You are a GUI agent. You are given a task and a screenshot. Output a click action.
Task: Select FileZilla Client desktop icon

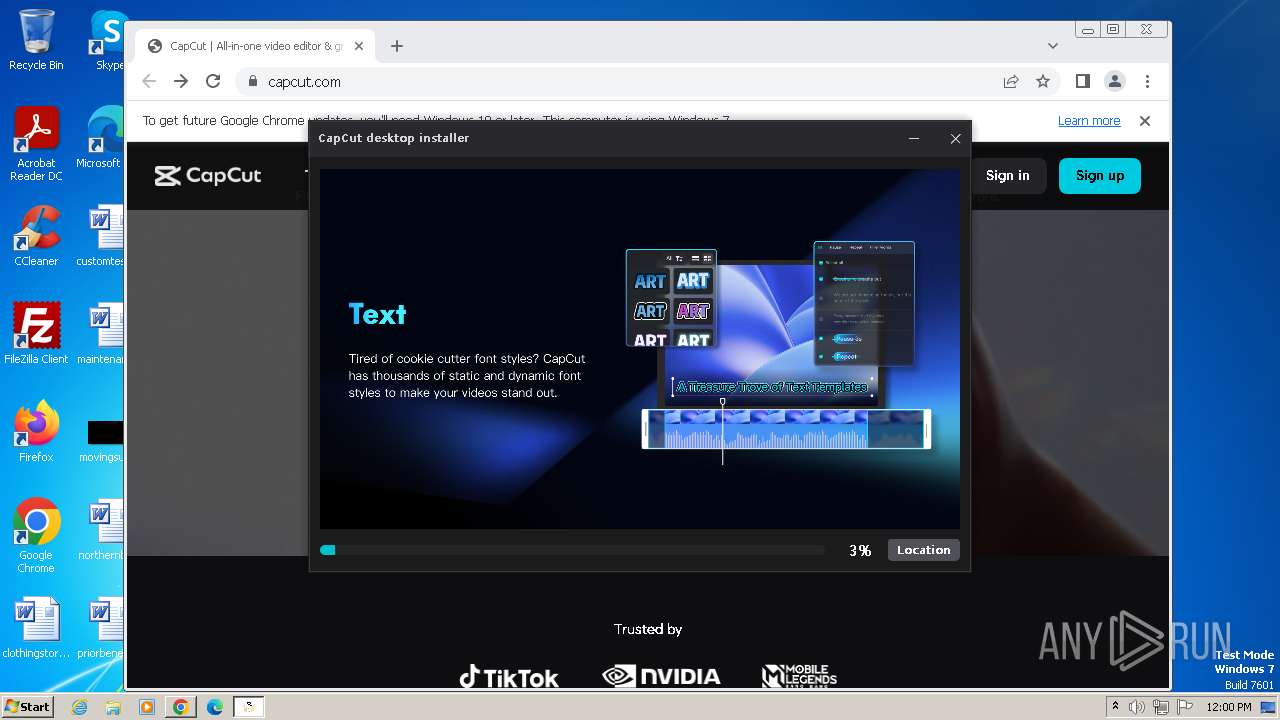pos(36,334)
